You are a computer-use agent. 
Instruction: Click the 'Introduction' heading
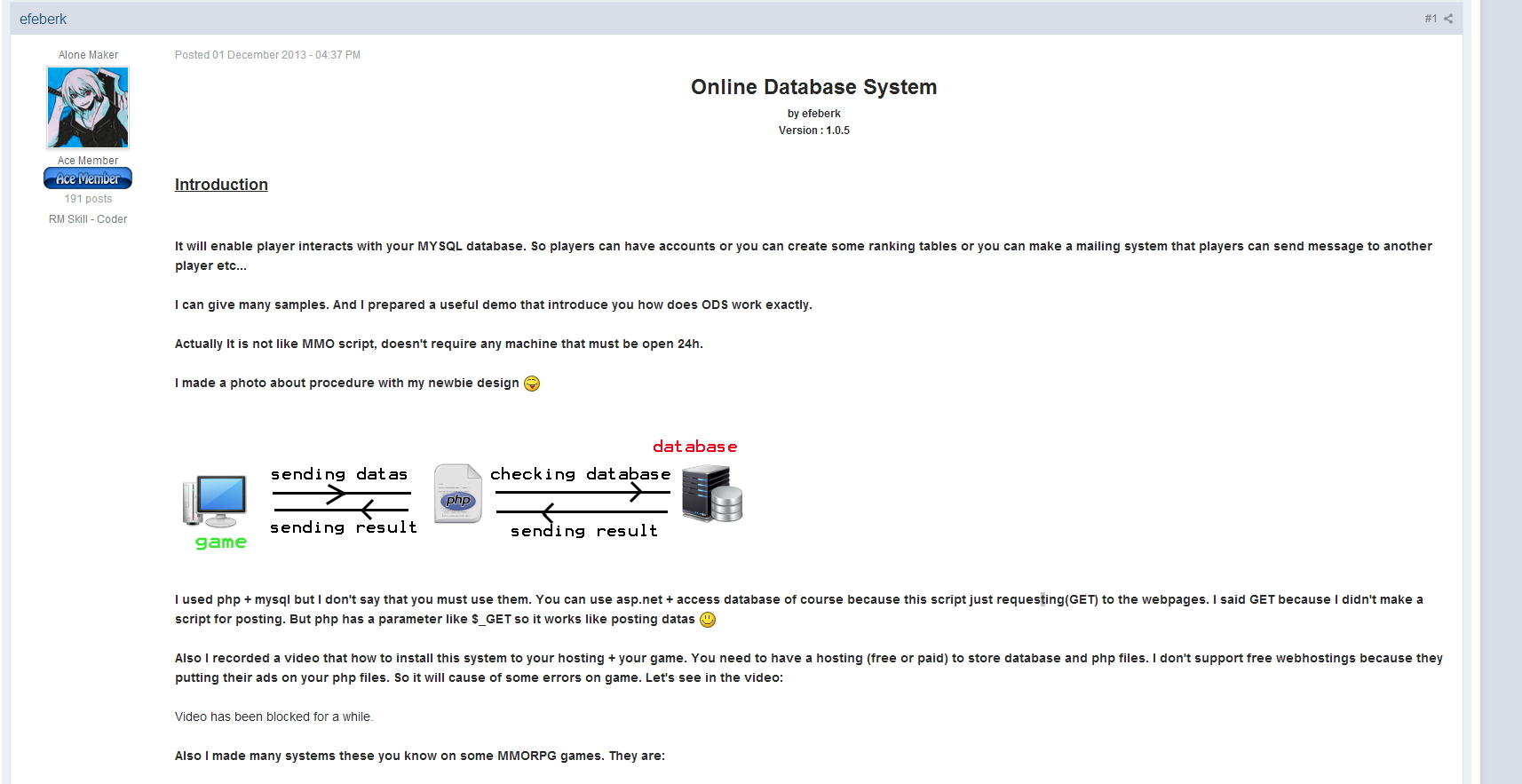(x=221, y=185)
